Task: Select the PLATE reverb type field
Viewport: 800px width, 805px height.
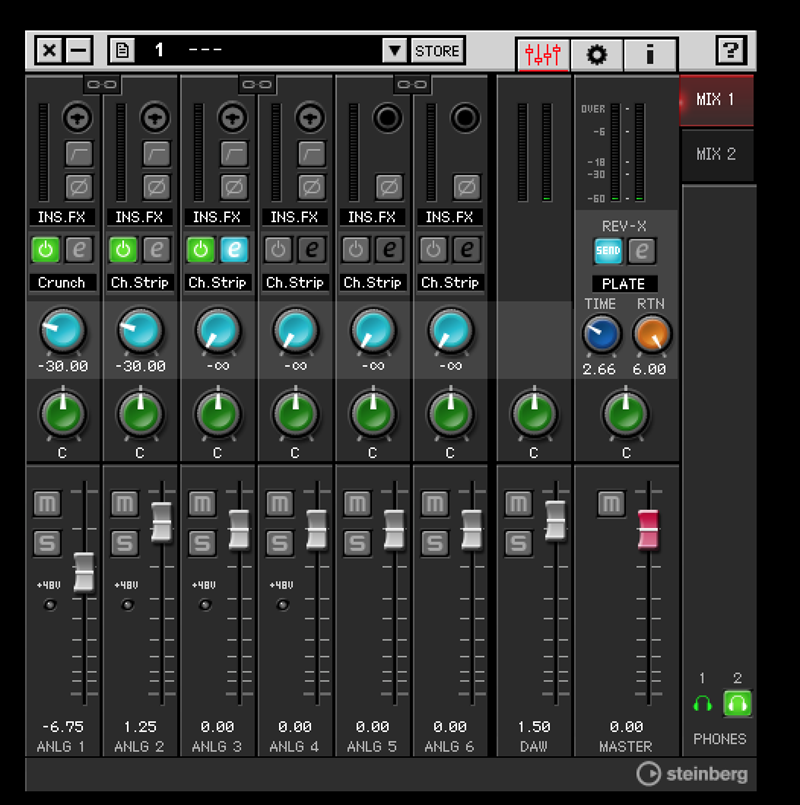Action: coord(624,284)
